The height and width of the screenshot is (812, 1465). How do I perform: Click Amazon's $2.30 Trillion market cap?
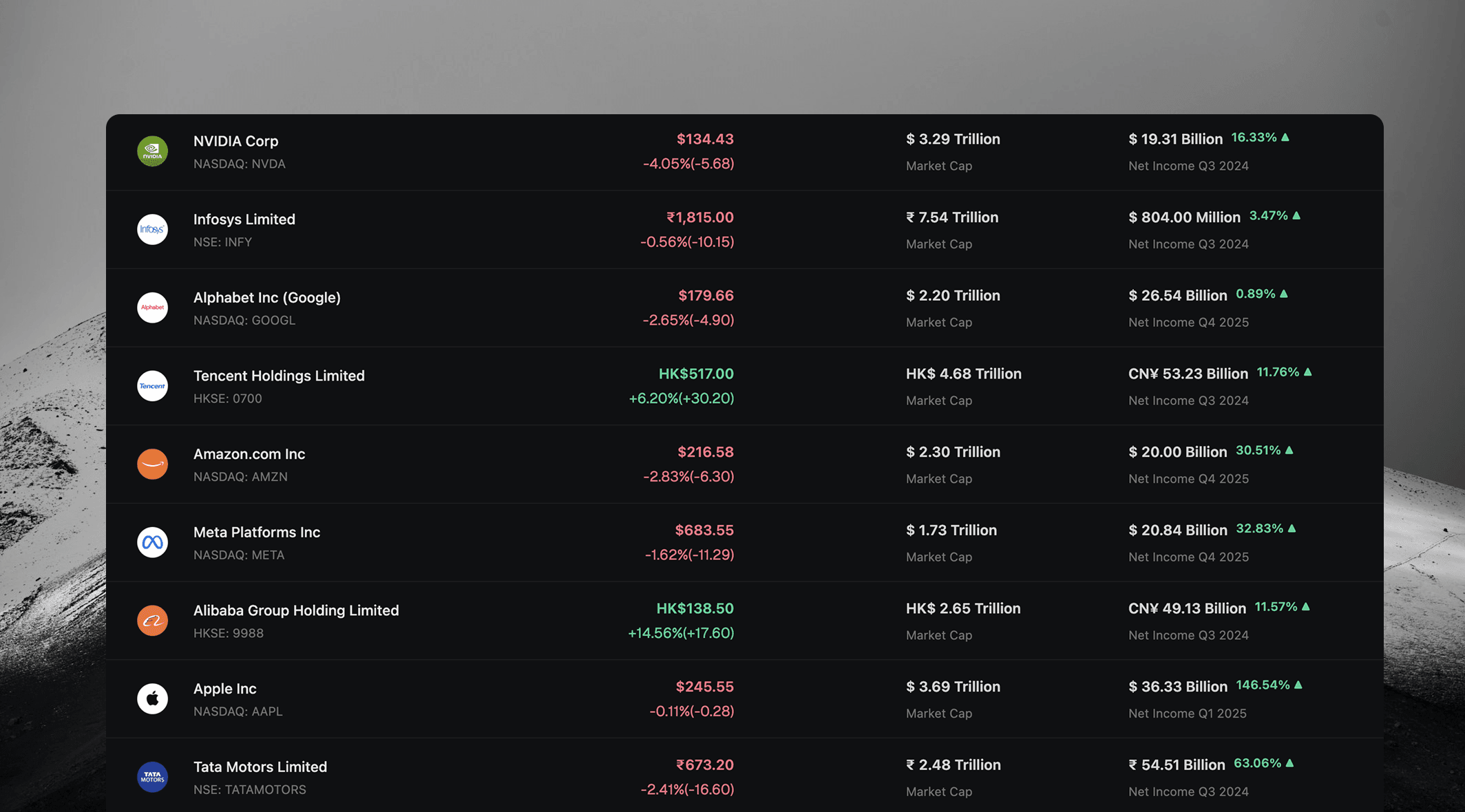coord(953,451)
